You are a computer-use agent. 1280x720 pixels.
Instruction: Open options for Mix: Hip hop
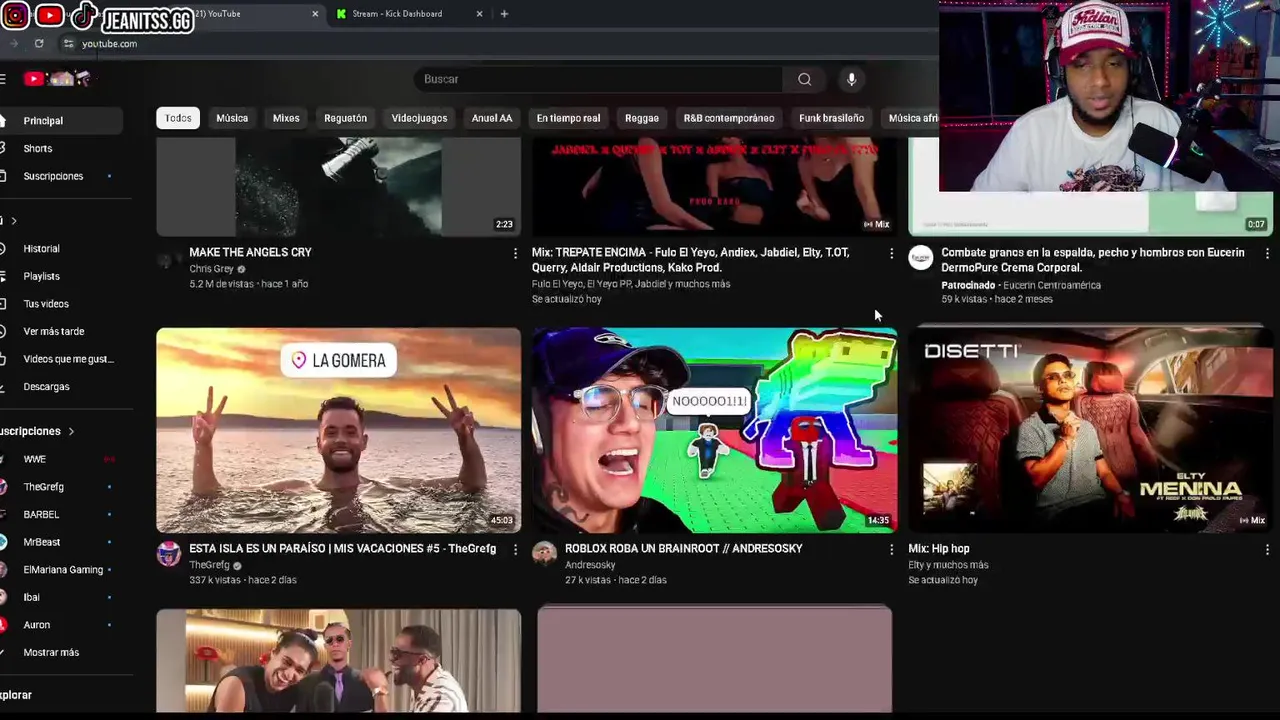click(1267, 549)
